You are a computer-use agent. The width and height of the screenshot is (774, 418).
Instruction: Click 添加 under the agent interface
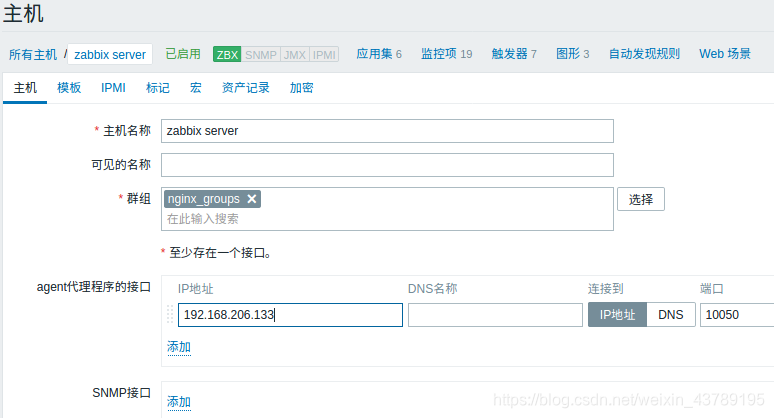tap(179, 347)
